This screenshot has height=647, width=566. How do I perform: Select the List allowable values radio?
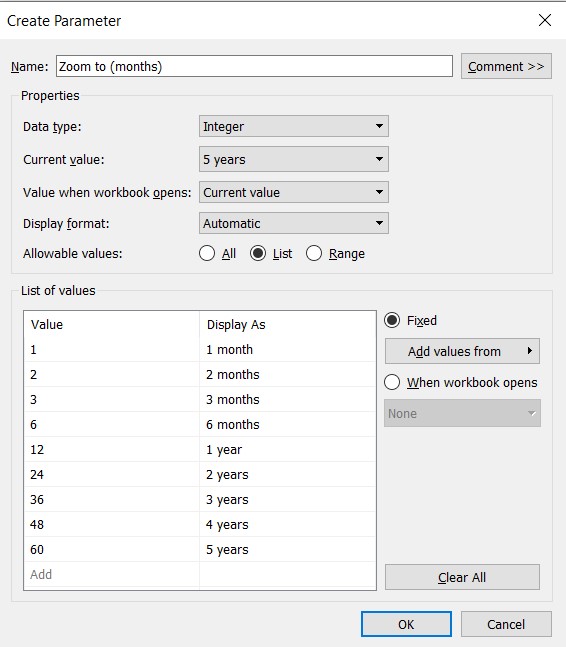(x=258, y=253)
